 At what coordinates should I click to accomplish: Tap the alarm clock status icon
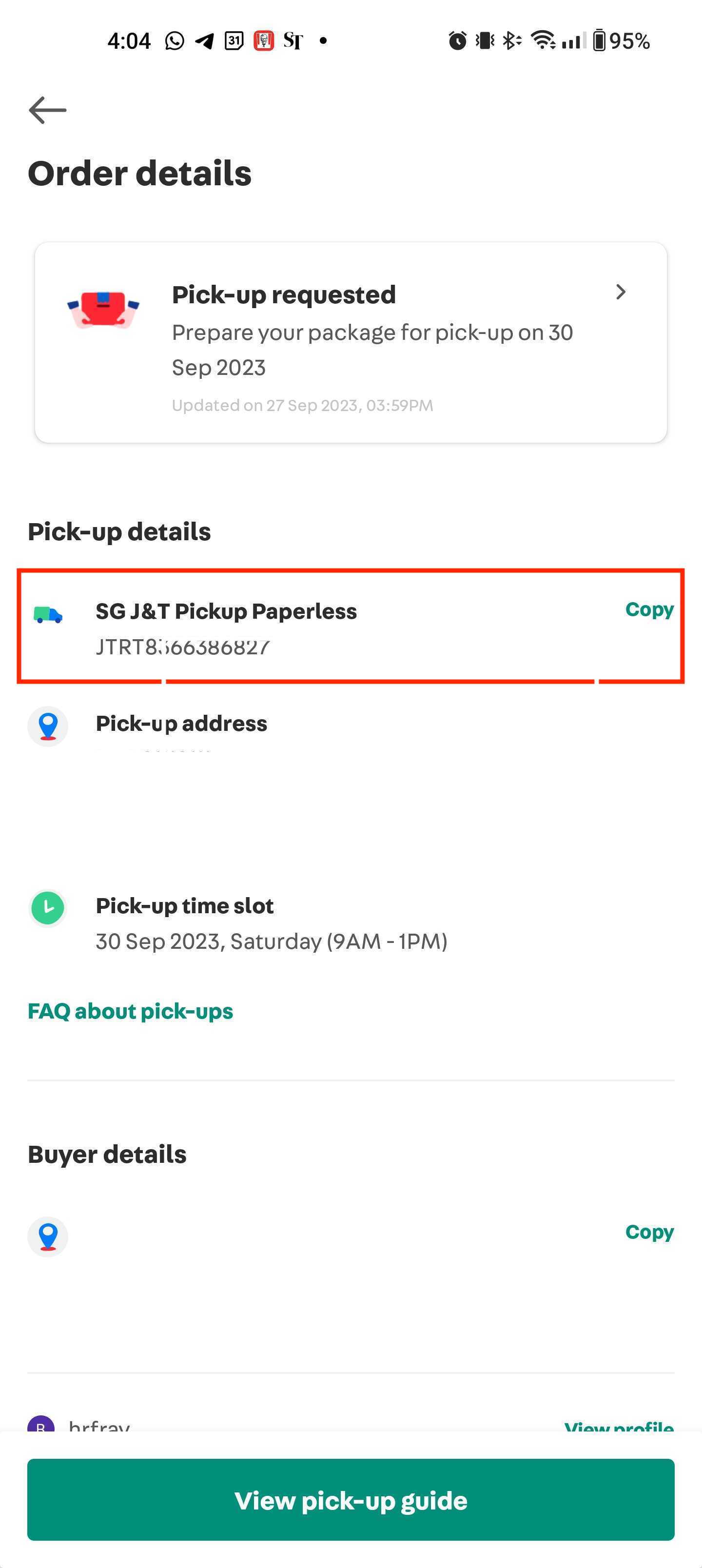click(457, 41)
